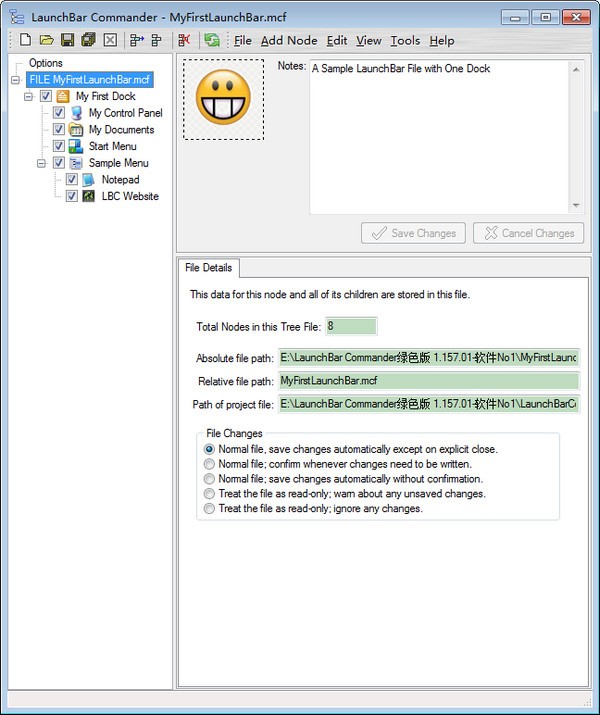This screenshot has height=715, width=600.
Task: Collapse the My First Dock tree node
Action: click(x=29, y=97)
